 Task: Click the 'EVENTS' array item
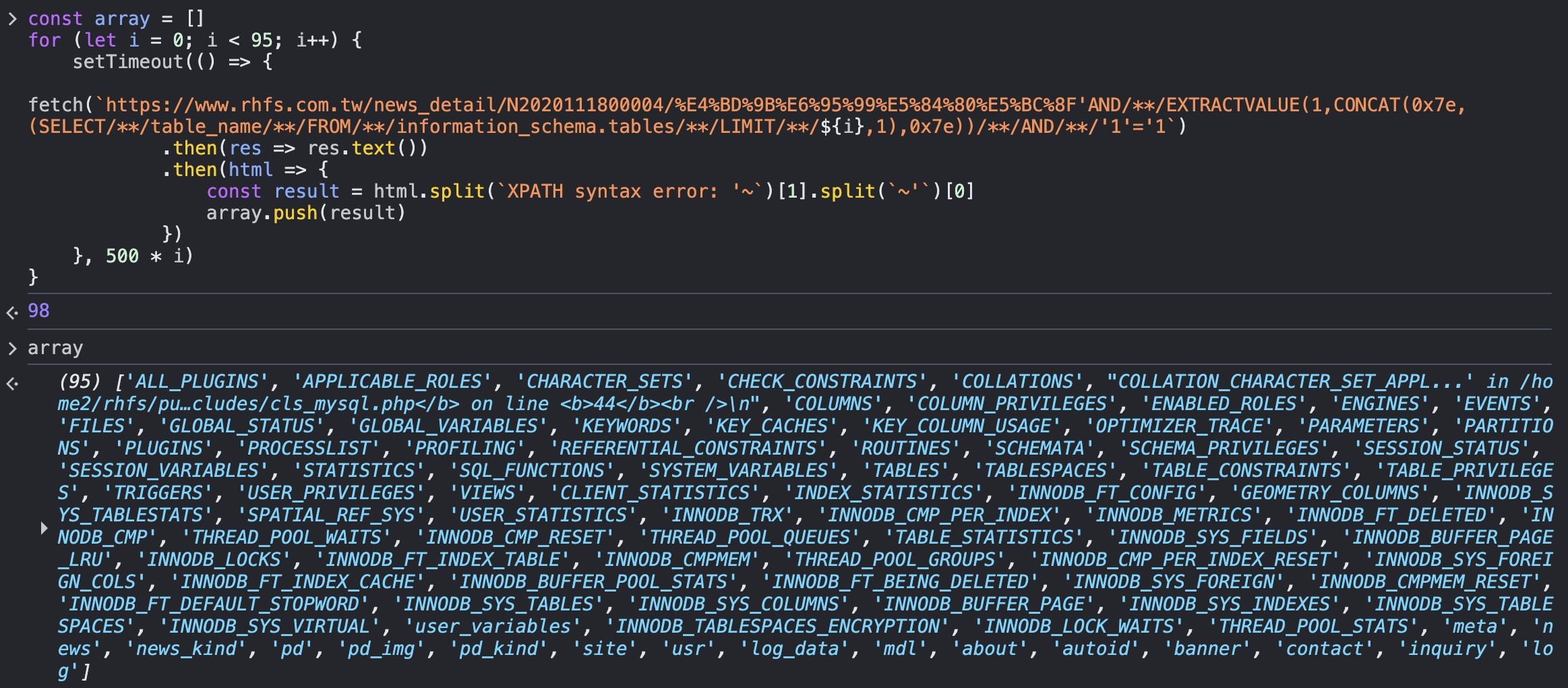[1497, 404]
